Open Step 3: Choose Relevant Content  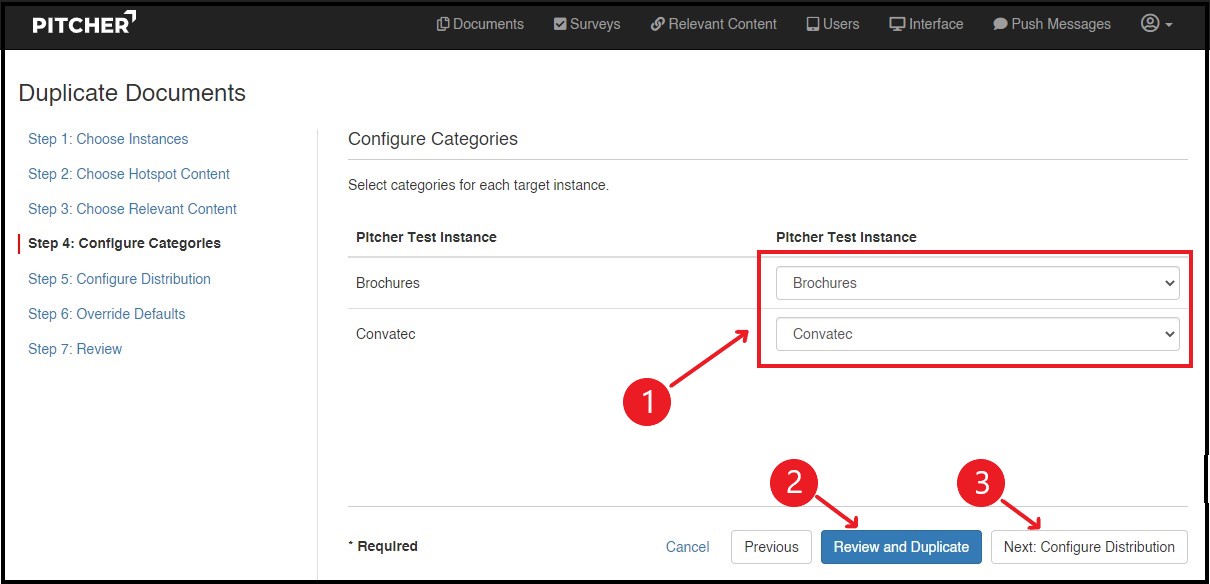[132, 209]
